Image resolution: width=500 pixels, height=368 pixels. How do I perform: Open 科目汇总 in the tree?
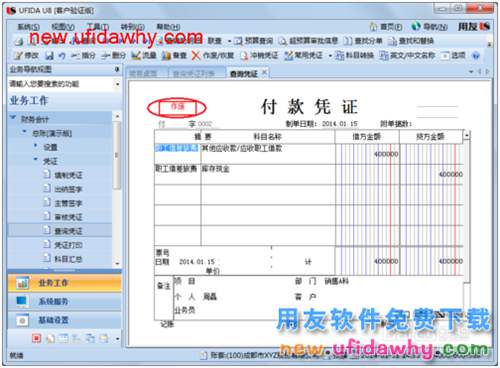pyautogui.click(x=68, y=259)
